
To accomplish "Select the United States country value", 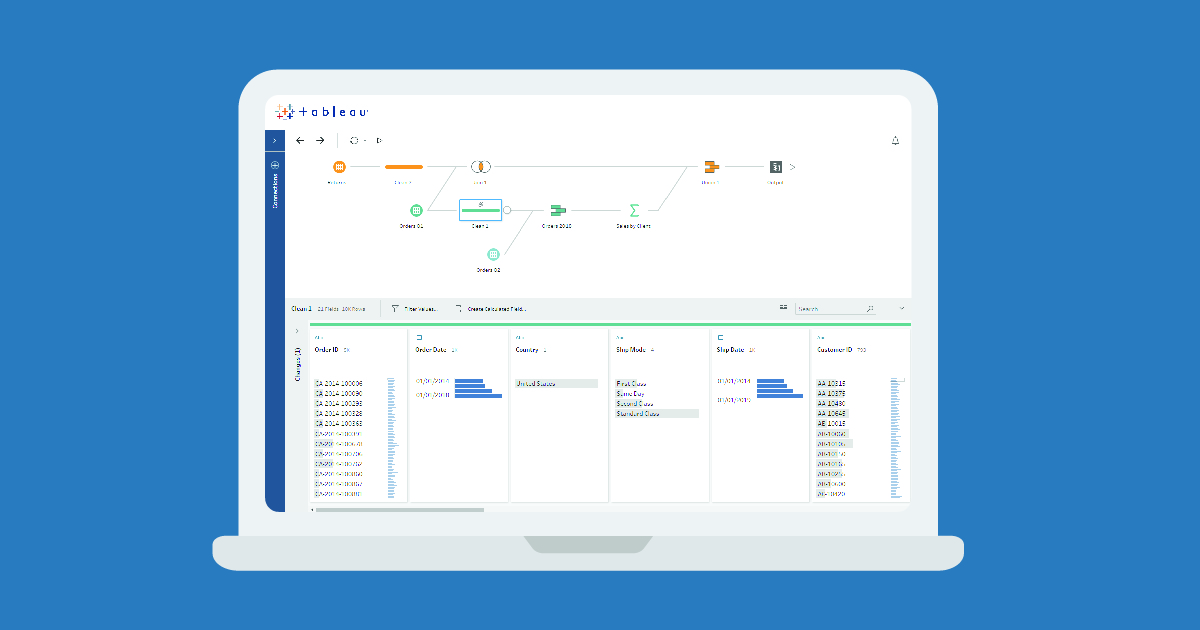I will tap(556, 383).
